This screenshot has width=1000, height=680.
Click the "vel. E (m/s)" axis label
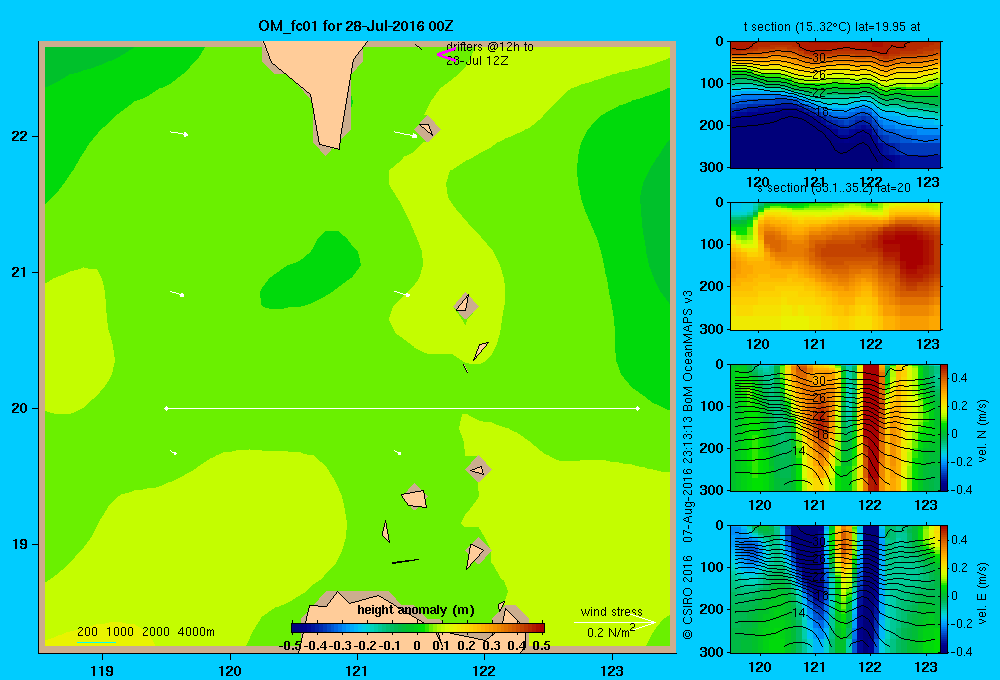(983, 593)
